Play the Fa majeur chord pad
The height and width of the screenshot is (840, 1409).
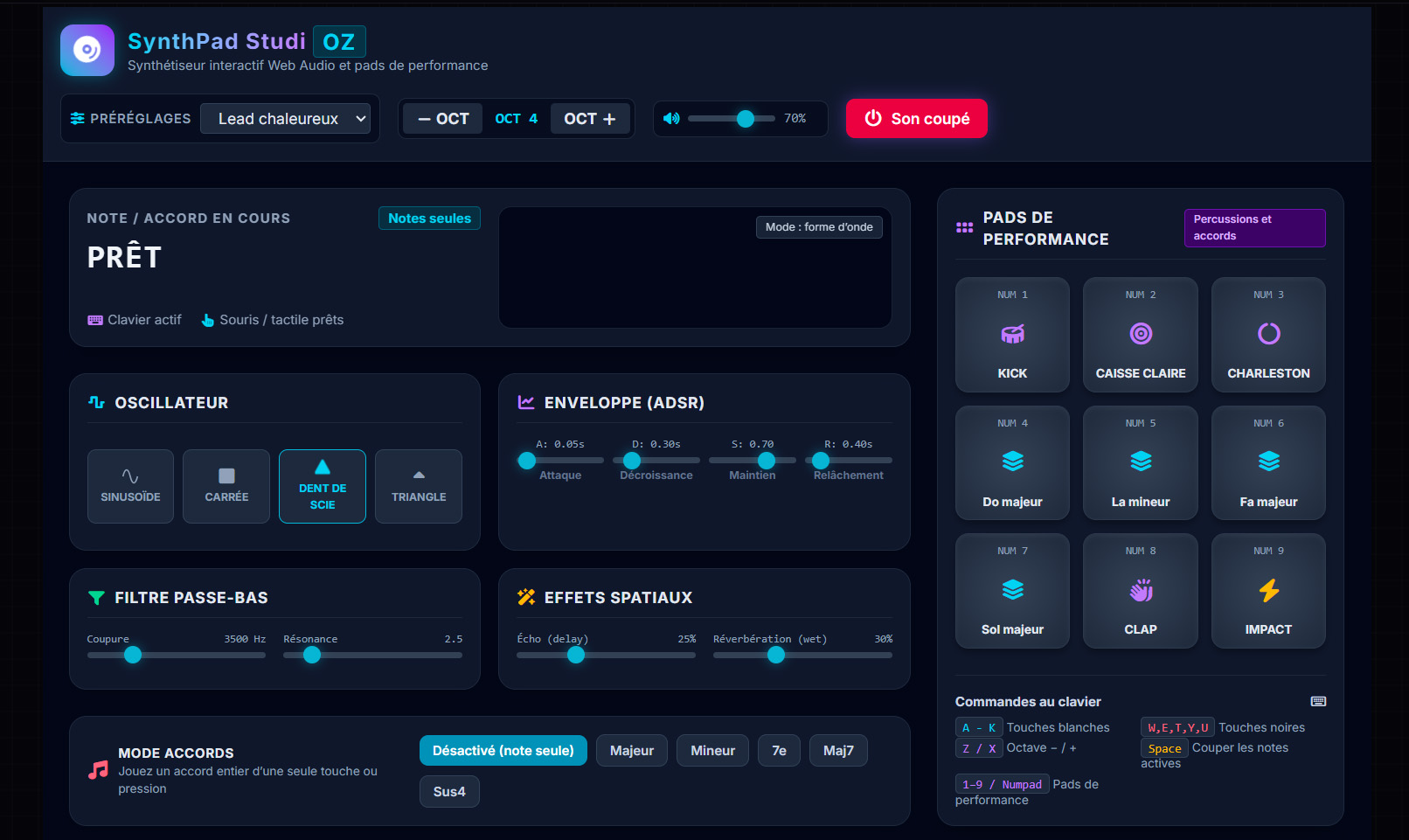(x=1268, y=463)
